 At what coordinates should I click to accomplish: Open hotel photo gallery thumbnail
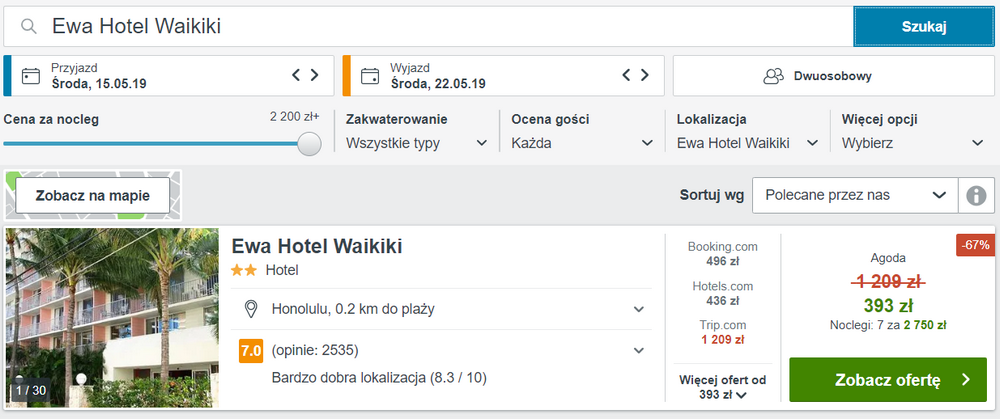(x=112, y=318)
